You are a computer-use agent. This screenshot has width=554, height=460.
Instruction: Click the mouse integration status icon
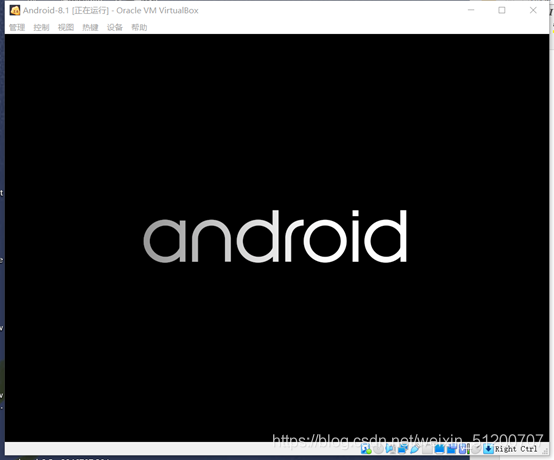(476, 449)
